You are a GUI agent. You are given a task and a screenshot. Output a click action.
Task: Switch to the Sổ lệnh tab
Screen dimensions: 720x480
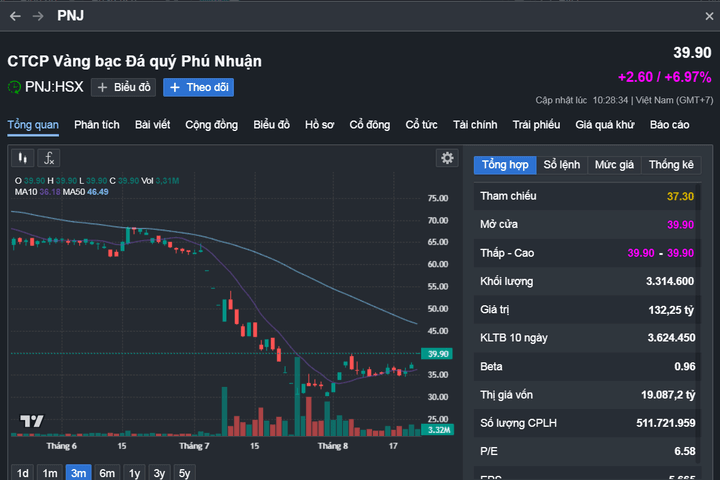tap(562, 165)
